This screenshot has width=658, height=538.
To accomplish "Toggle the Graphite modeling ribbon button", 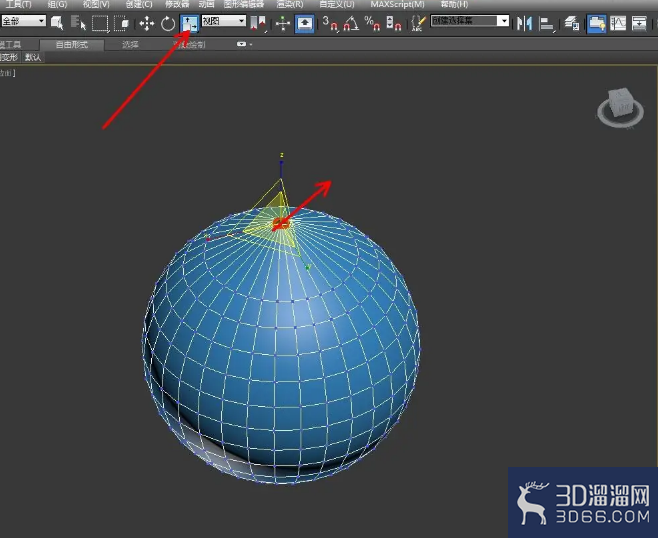I will pyautogui.click(x=597, y=24).
